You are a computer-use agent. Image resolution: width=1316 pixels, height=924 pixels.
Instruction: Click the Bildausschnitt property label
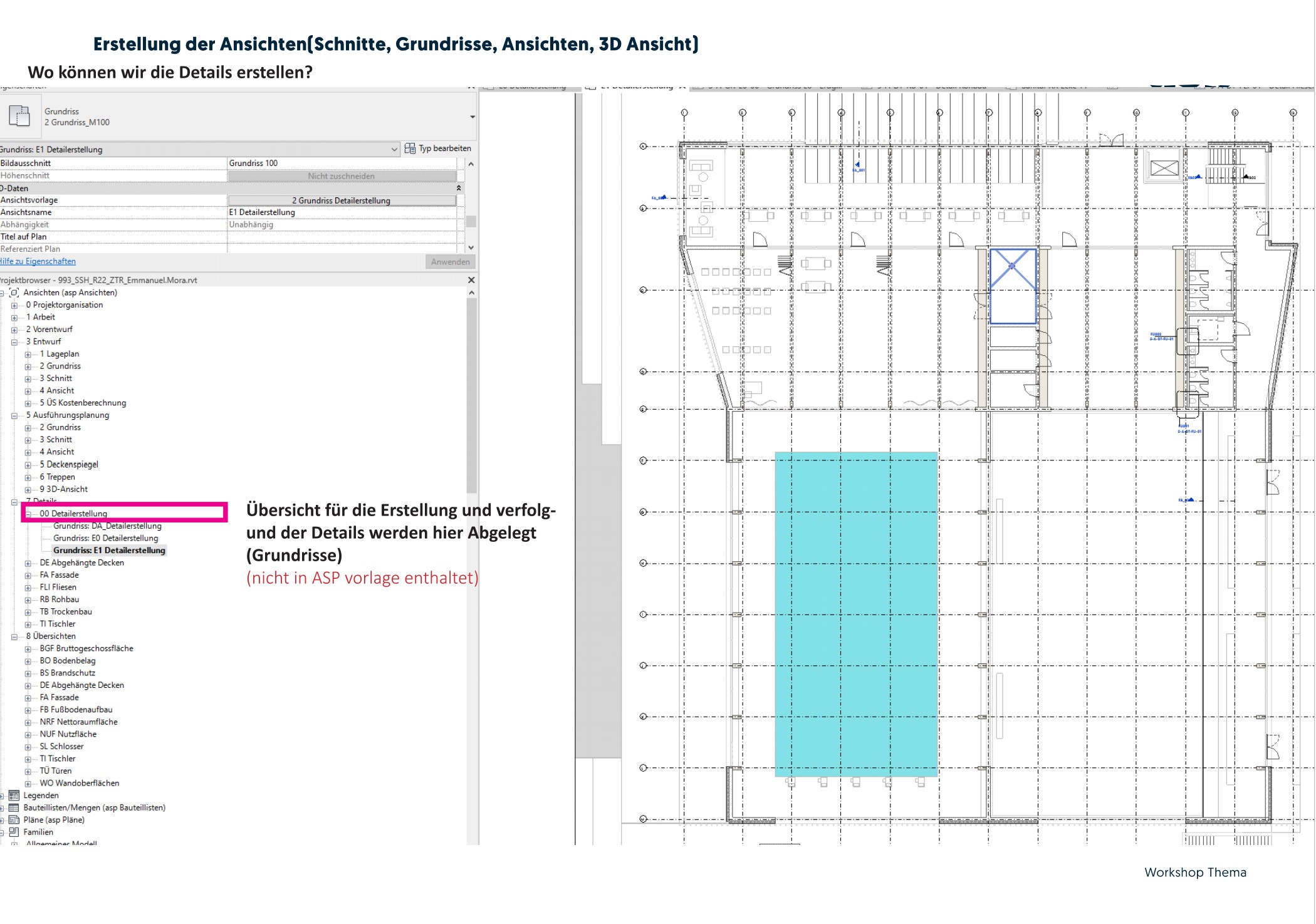pos(26,163)
